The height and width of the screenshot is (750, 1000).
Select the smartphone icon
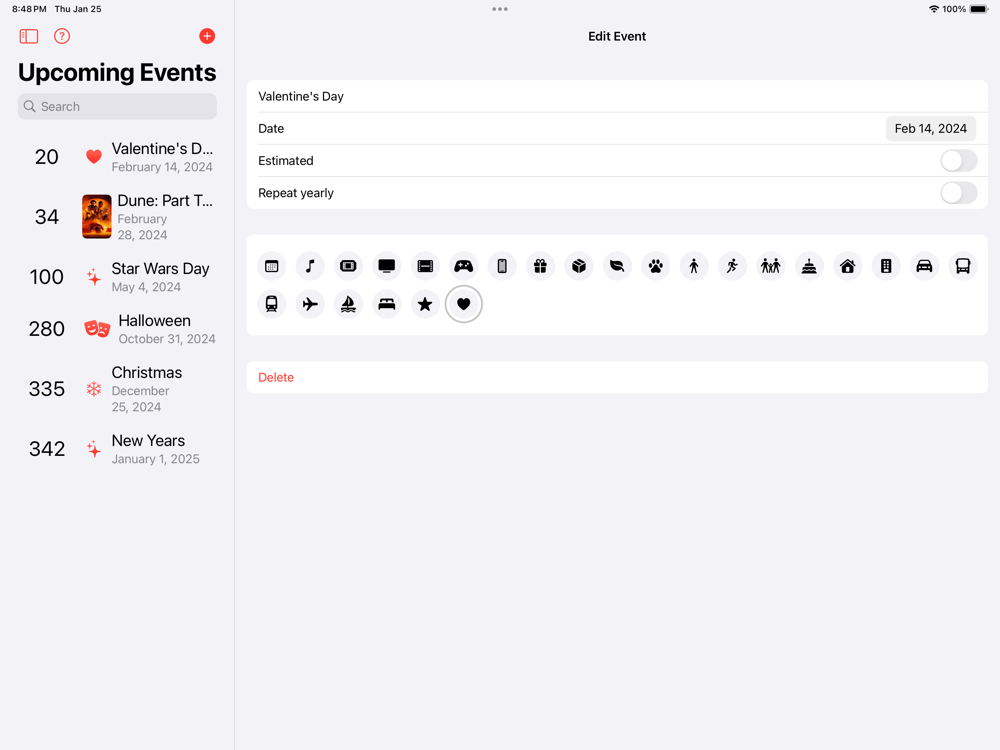click(x=502, y=266)
